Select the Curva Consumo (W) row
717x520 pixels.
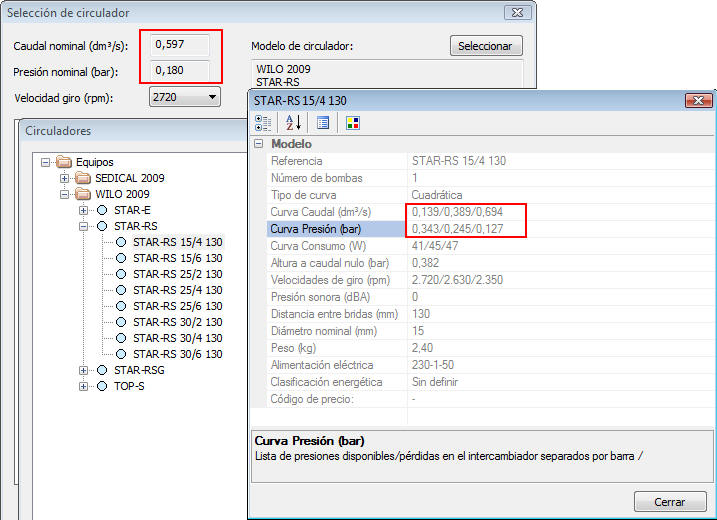click(492, 246)
